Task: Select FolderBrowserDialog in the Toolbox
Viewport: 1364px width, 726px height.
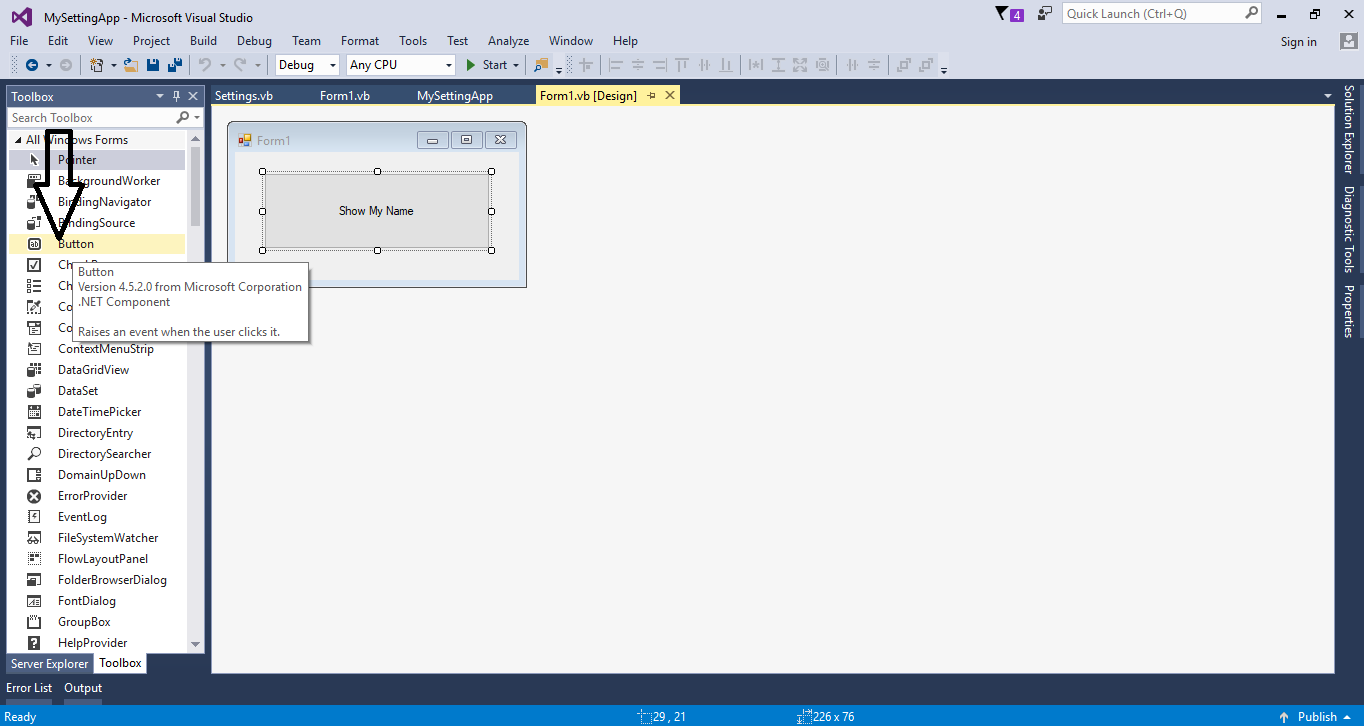Action: pyautogui.click(x=97, y=580)
